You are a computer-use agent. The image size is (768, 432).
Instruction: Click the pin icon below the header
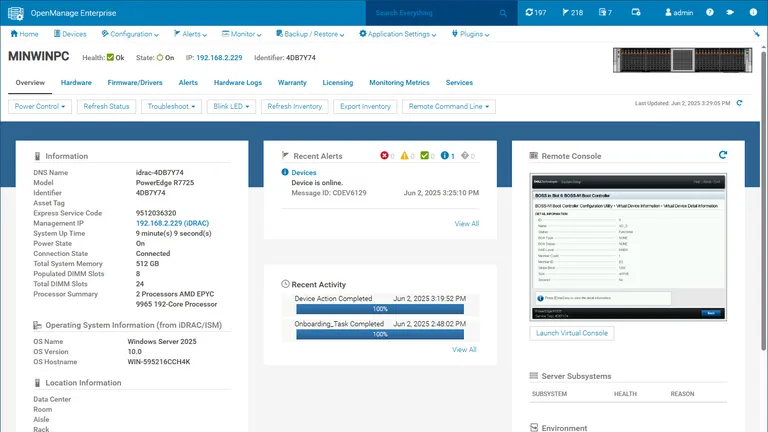pyautogui.click(x=757, y=34)
